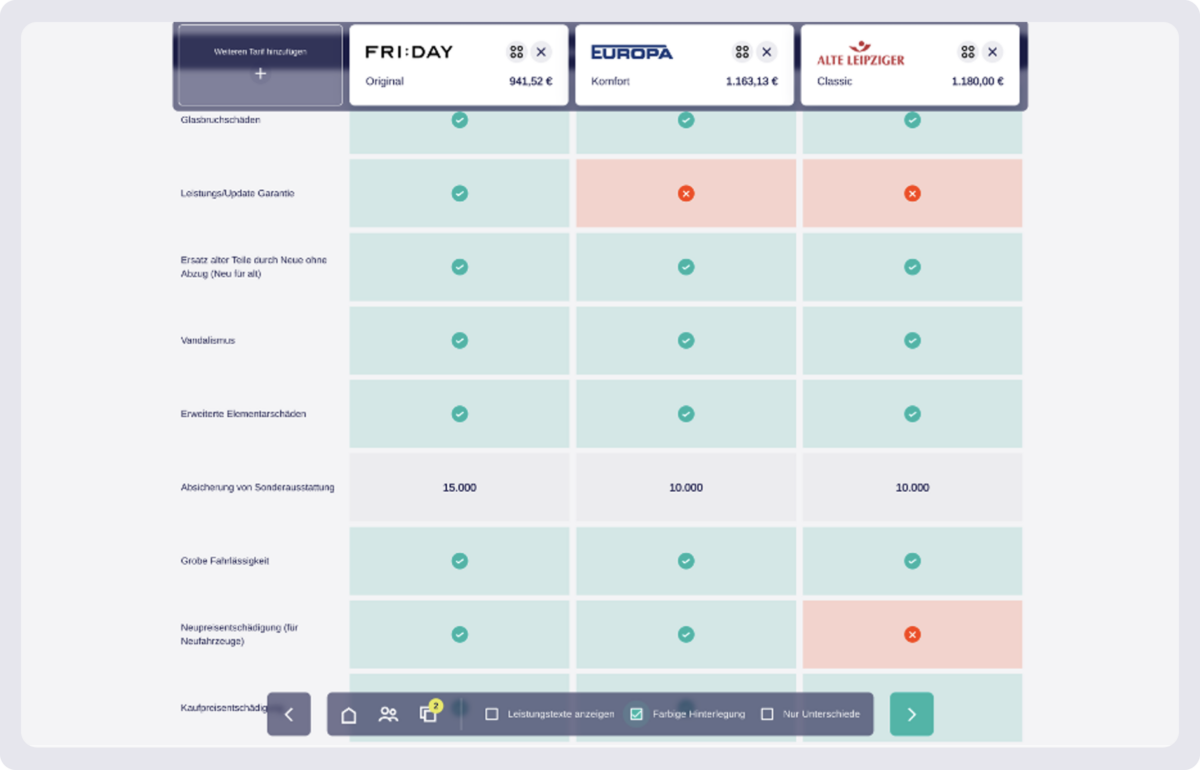
Task: Click the options grid icon on EUROPA card
Action: click(x=742, y=52)
